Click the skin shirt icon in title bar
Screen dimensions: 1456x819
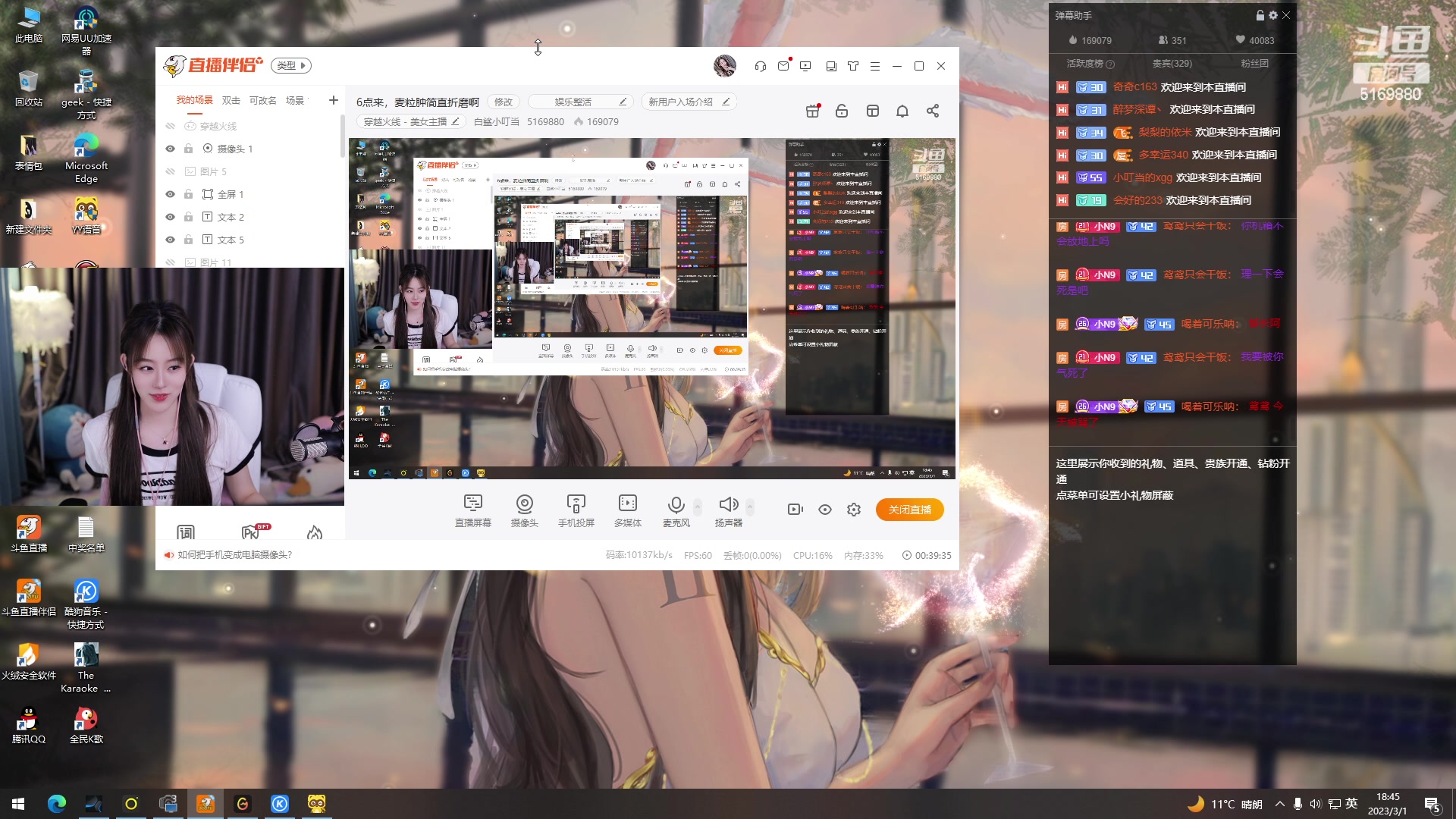(x=853, y=66)
